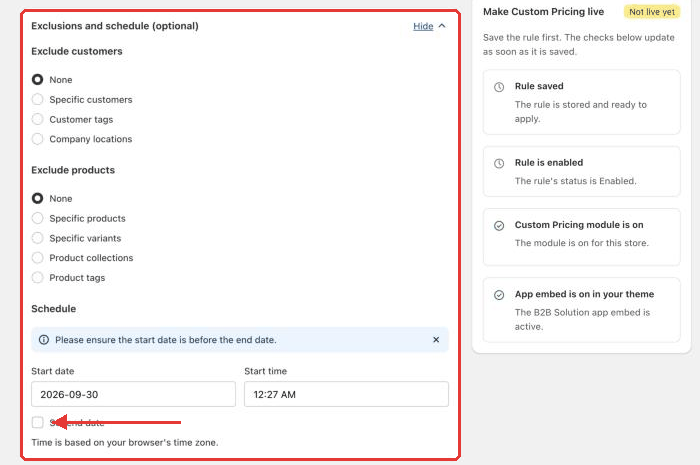Click the Make Custom Pricing live title
This screenshot has width=700, height=465.
pyautogui.click(x=543, y=12)
